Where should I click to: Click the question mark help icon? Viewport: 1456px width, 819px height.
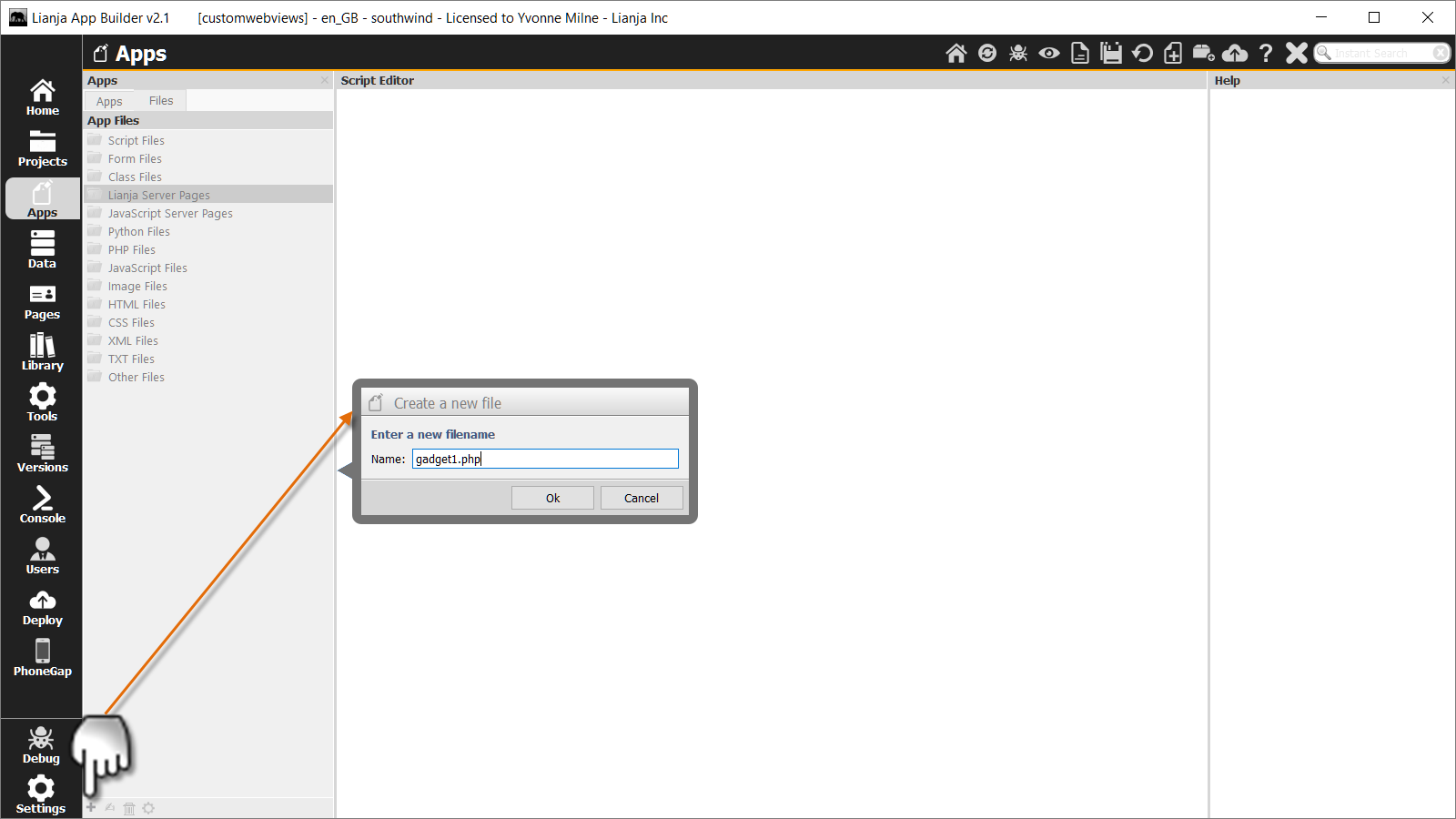(1266, 54)
